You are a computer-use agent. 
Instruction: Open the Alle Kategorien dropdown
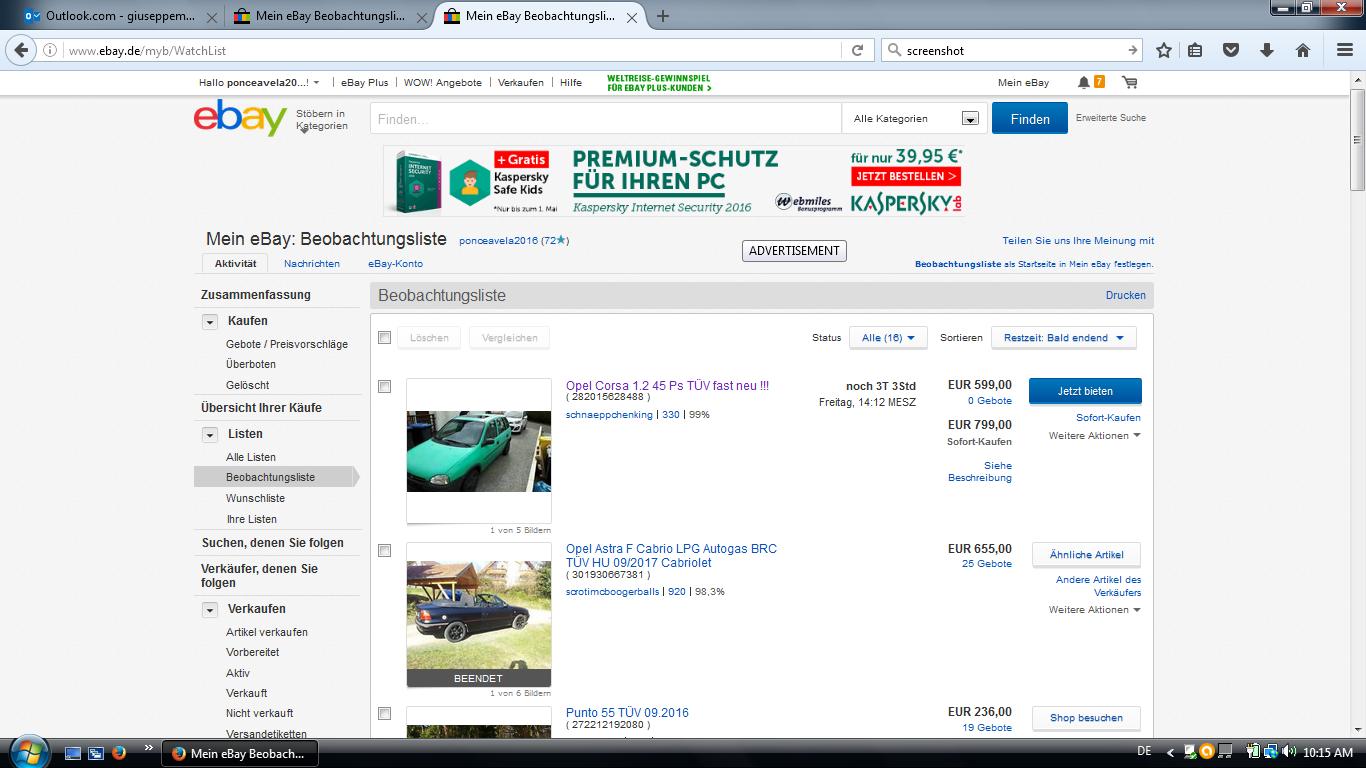click(915, 118)
